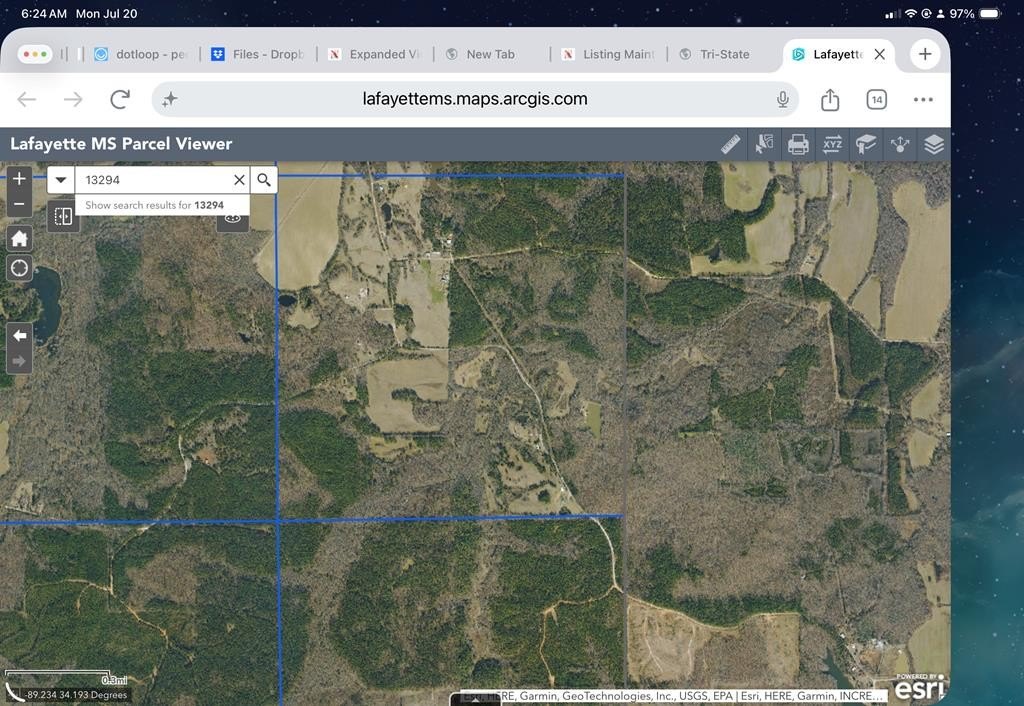The height and width of the screenshot is (706, 1024).
Task: Click the esri logo
Action: pos(919,686)
